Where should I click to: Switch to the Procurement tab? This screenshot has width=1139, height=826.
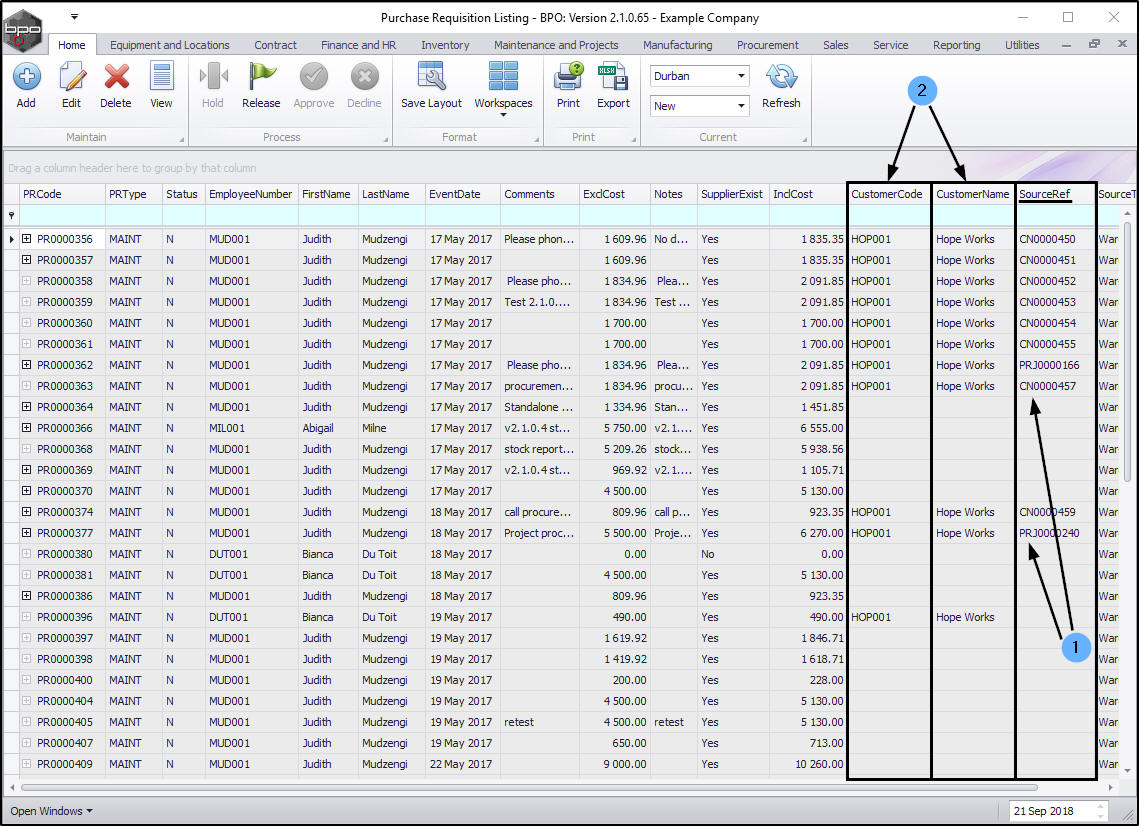pos(767,45)
